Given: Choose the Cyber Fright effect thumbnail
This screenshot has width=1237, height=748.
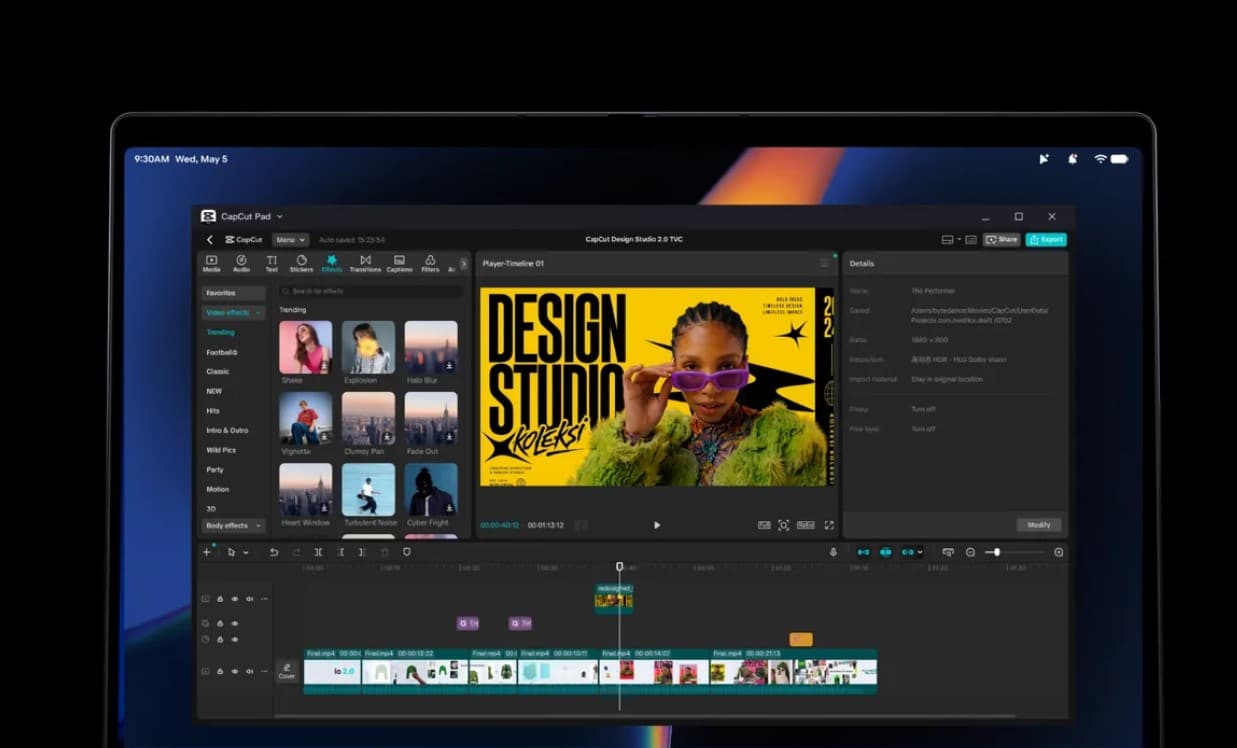Looking at the screenshot, I should coord(431,489).
